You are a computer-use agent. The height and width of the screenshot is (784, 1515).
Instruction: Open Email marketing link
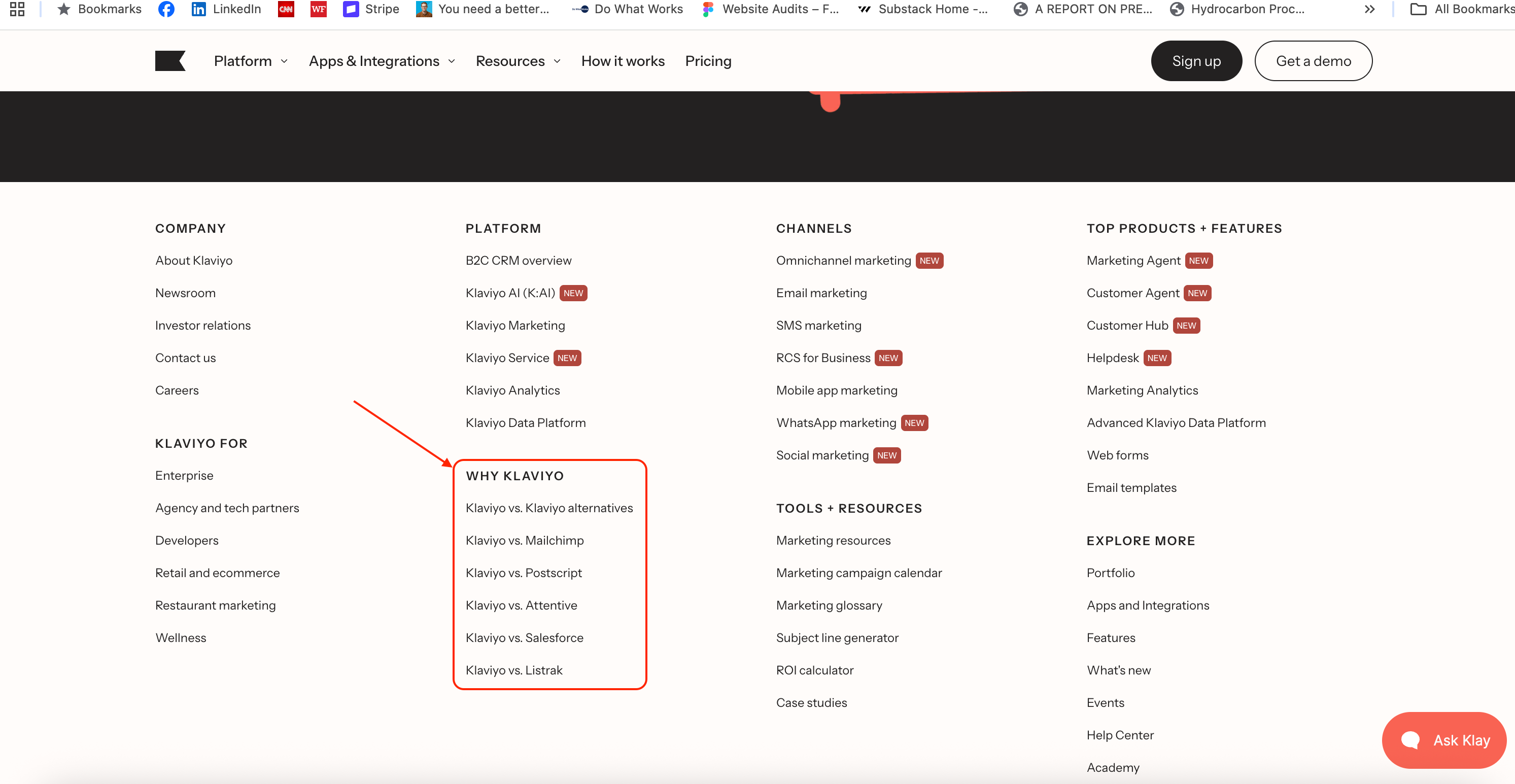coord(821,293)
